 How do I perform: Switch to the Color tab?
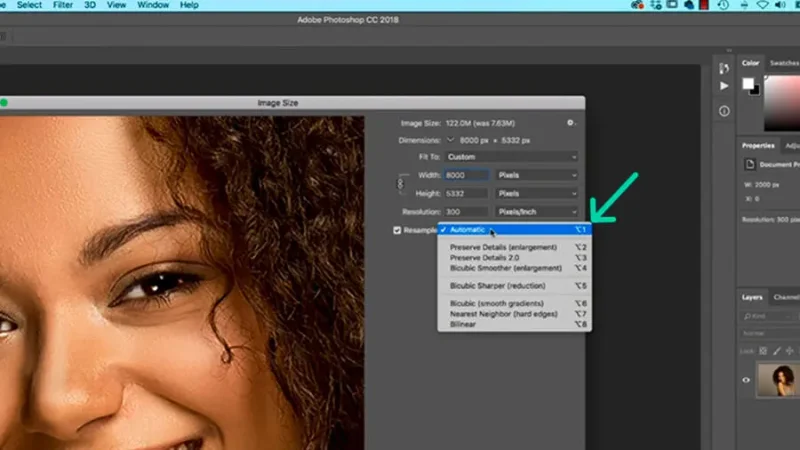point(751,63)
